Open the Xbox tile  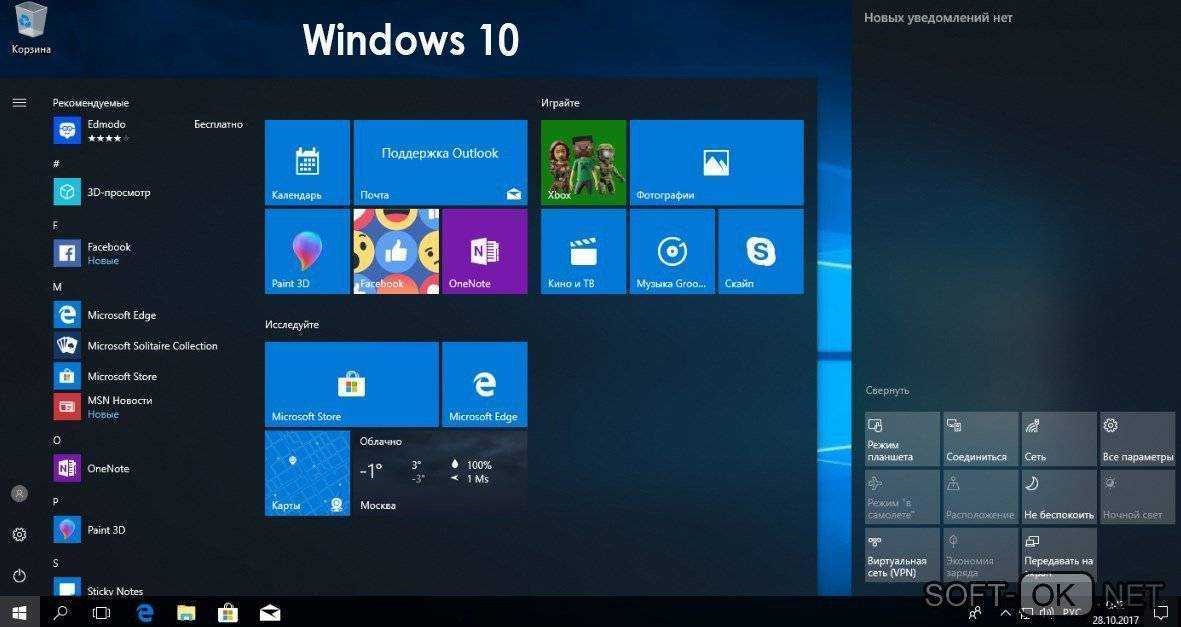coord(584,162)
